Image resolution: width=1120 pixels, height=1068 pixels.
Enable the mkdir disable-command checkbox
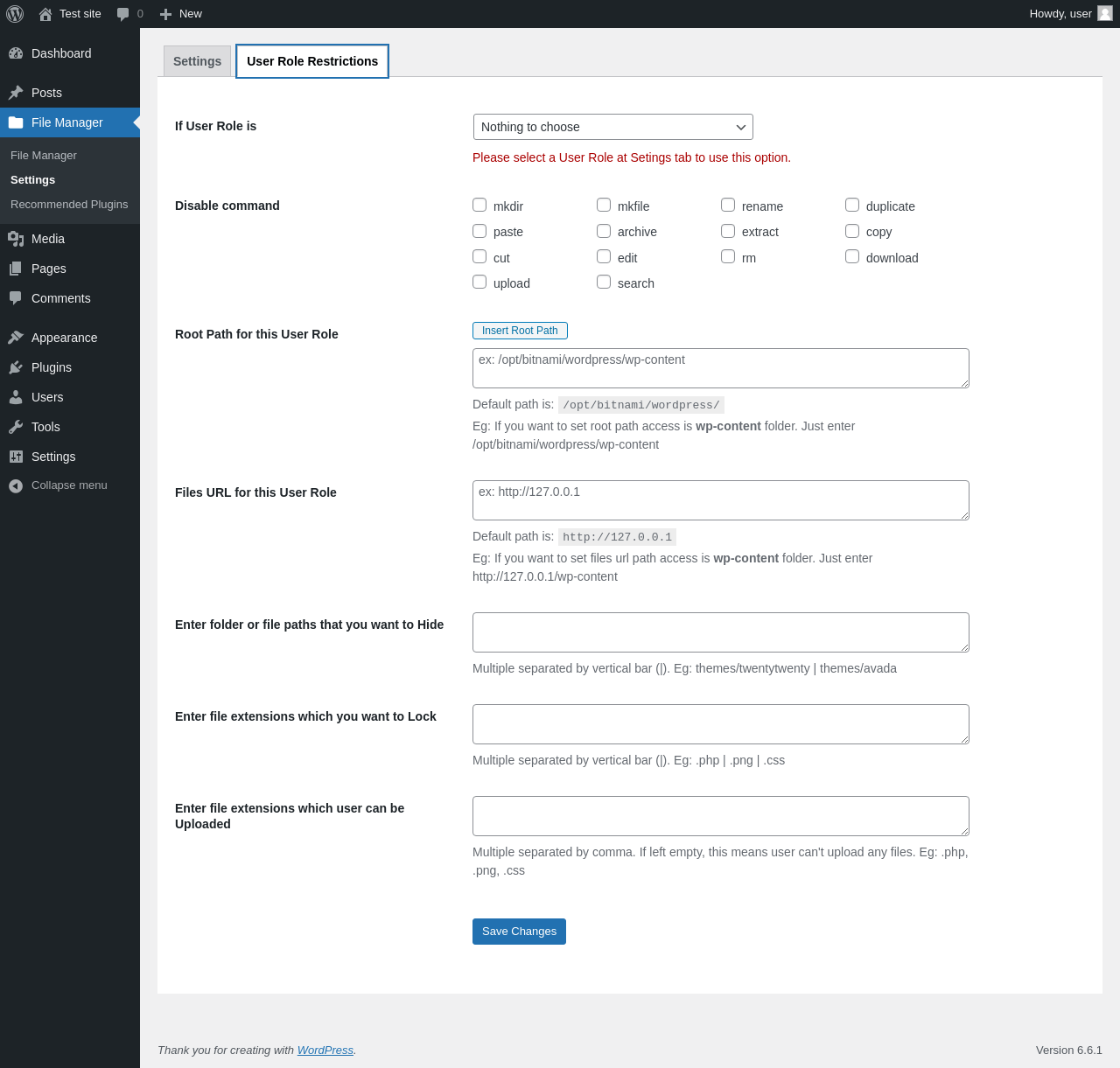click(479, 205)
